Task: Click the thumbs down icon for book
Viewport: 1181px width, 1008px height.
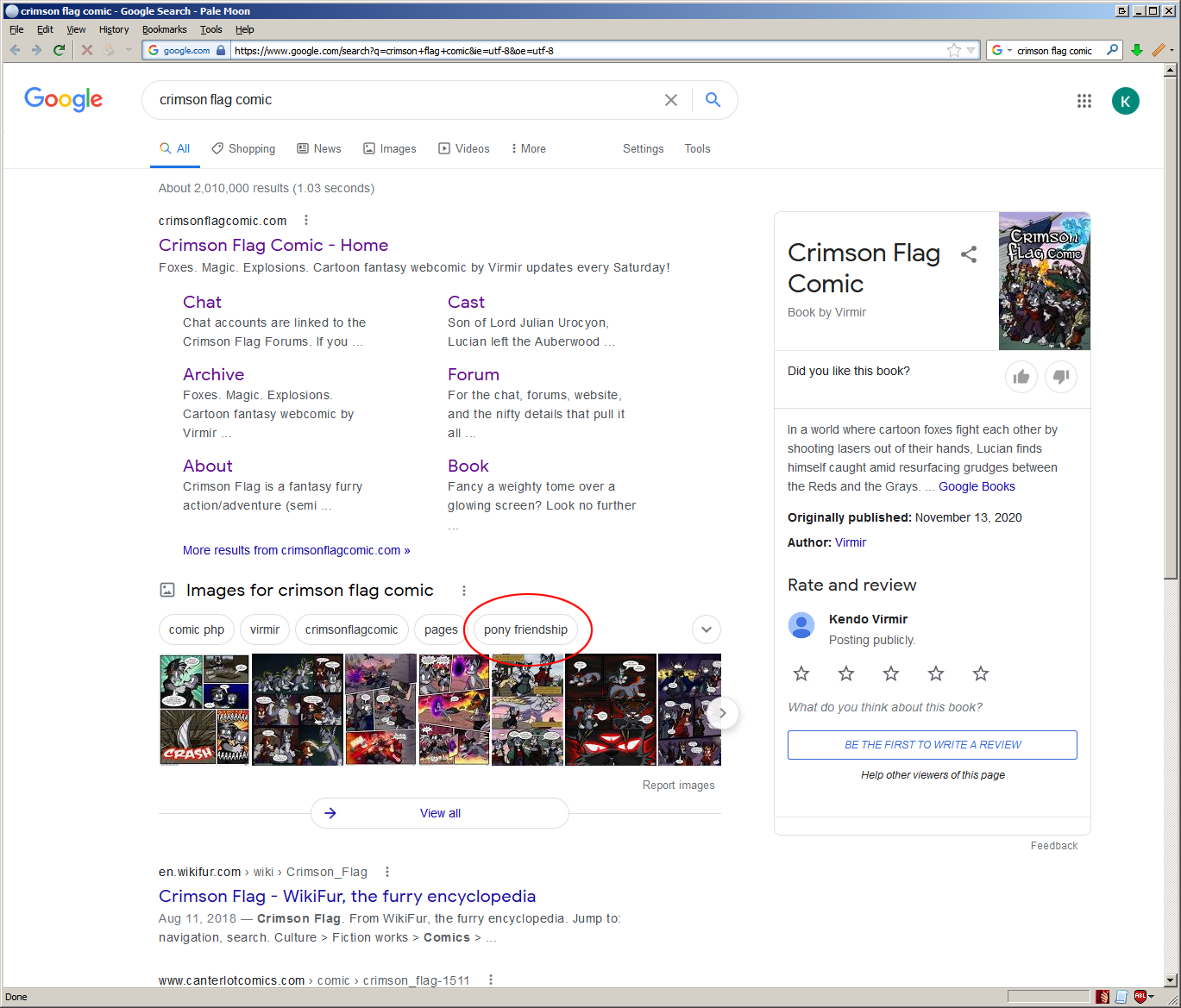Action: 1061,377
